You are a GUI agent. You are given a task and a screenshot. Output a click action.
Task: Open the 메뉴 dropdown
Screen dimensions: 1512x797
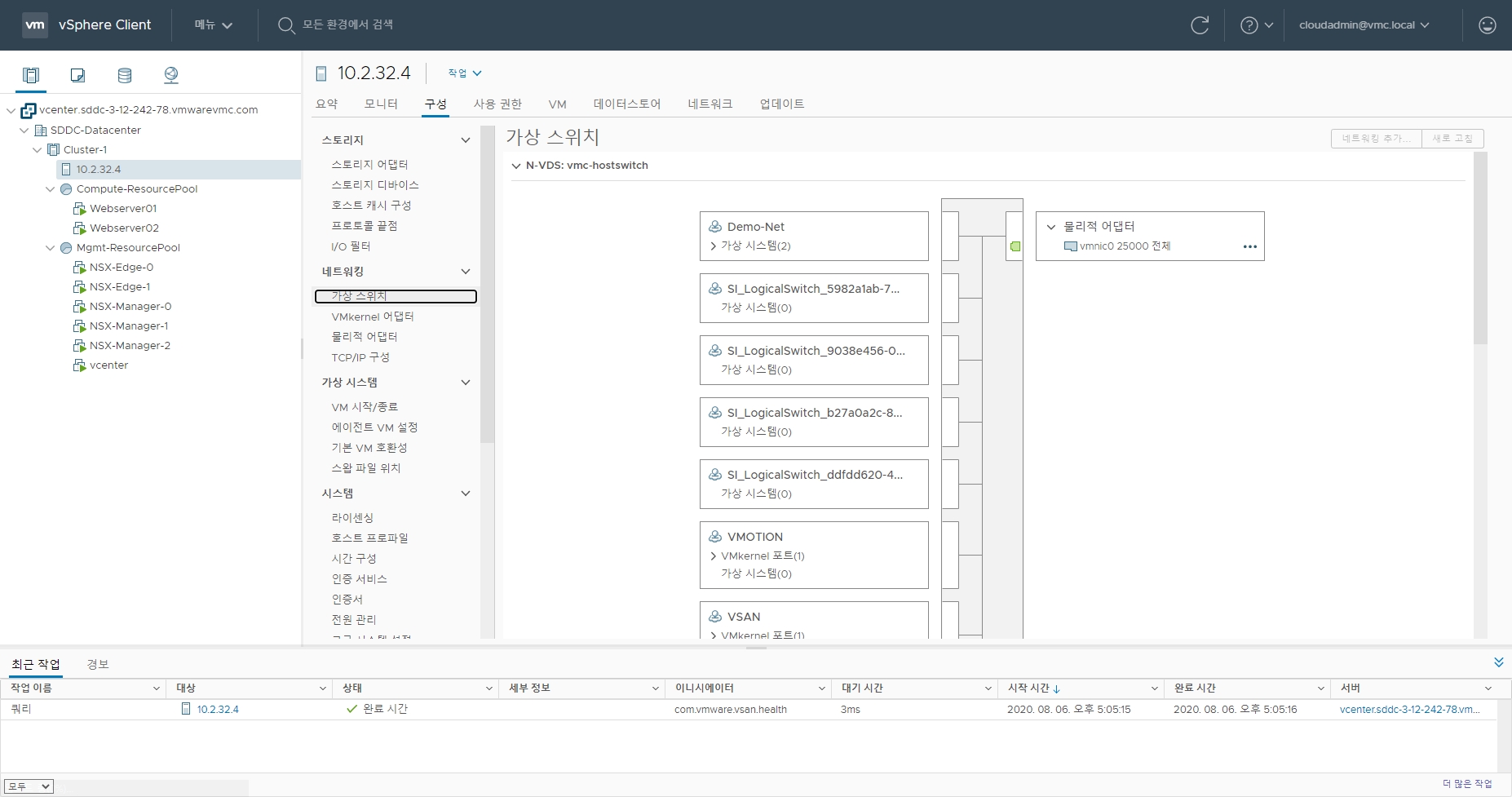coord(214,25)
